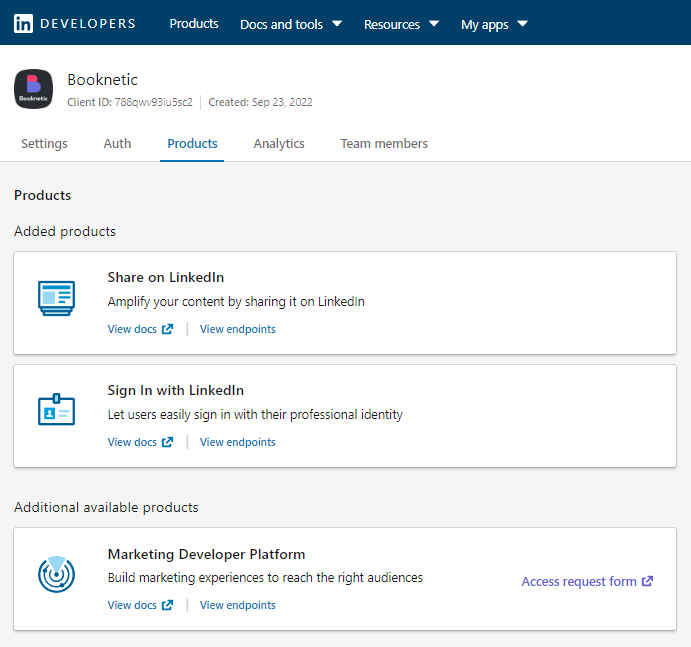
Task: Click the DEVELOPERS text in header
Action: (x=88, y=23)
